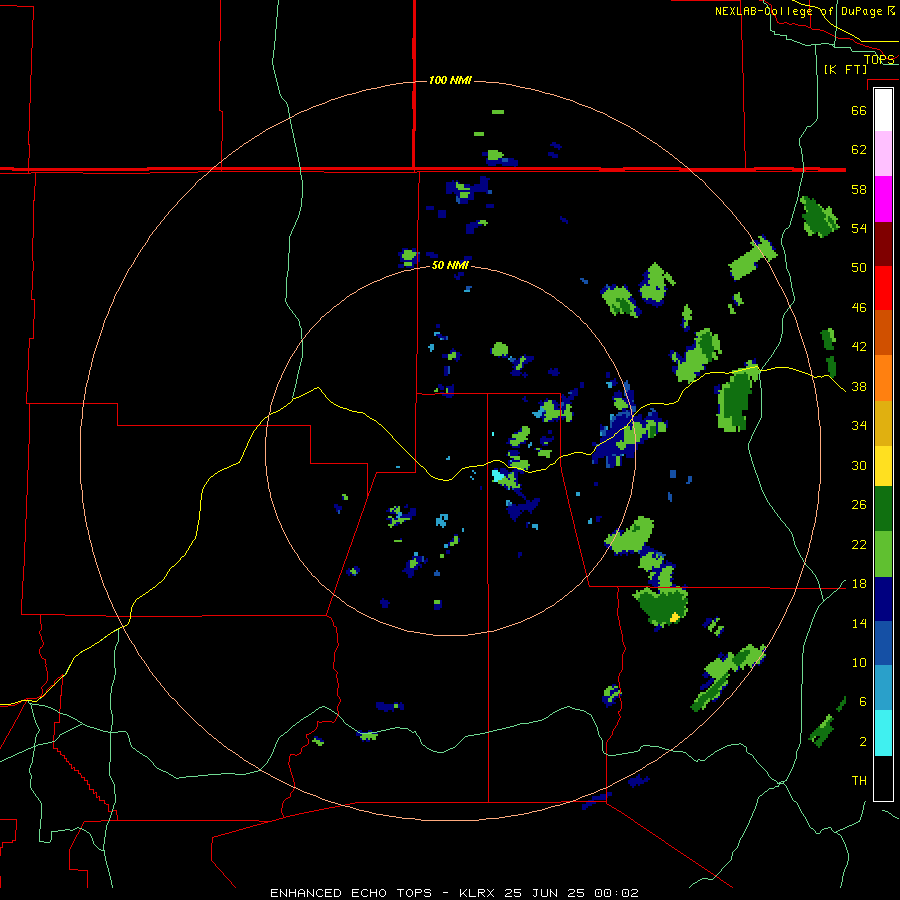Click the 46 value on the legend
Viewport: 900px width, 900px height.
(859, 308)
